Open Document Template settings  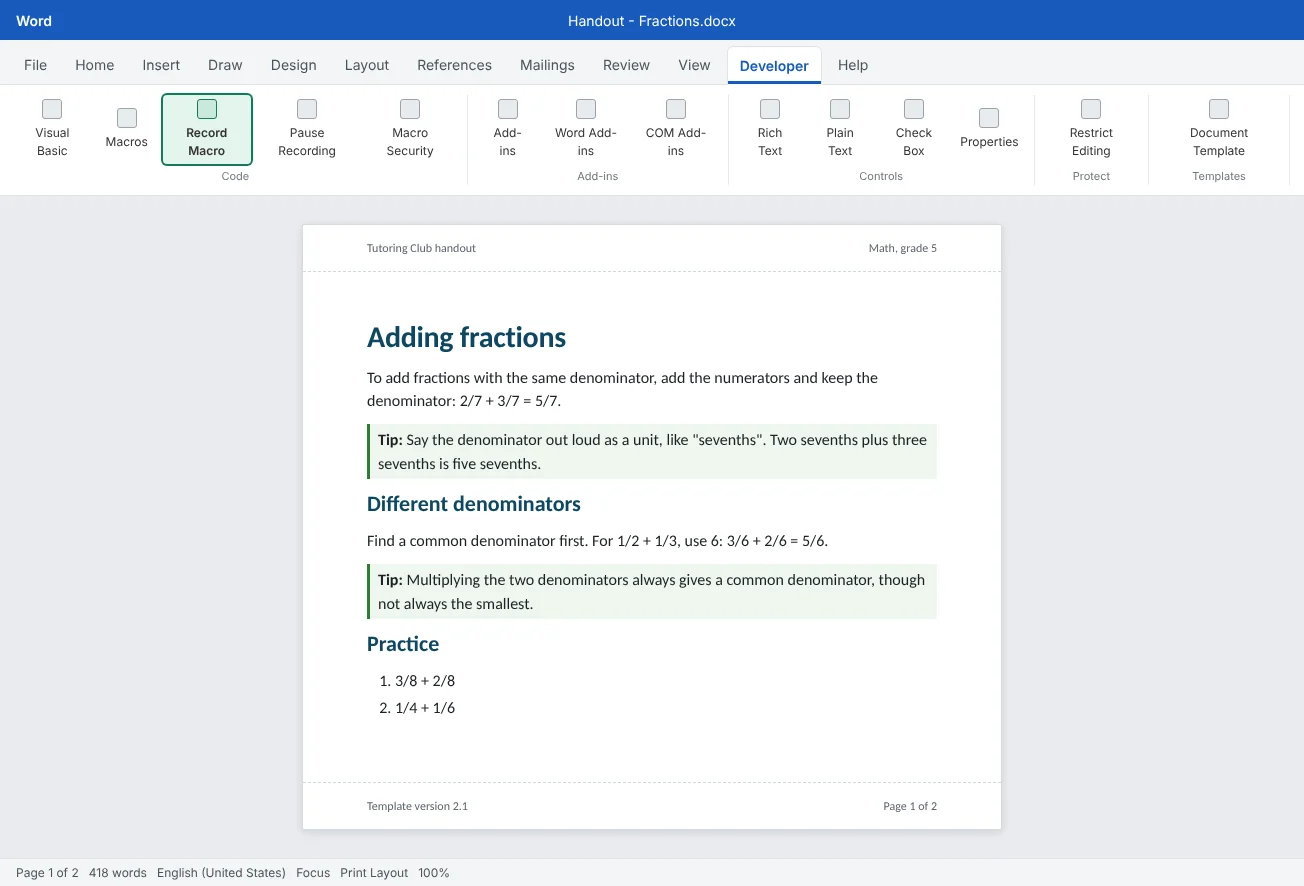[1219, 129]
